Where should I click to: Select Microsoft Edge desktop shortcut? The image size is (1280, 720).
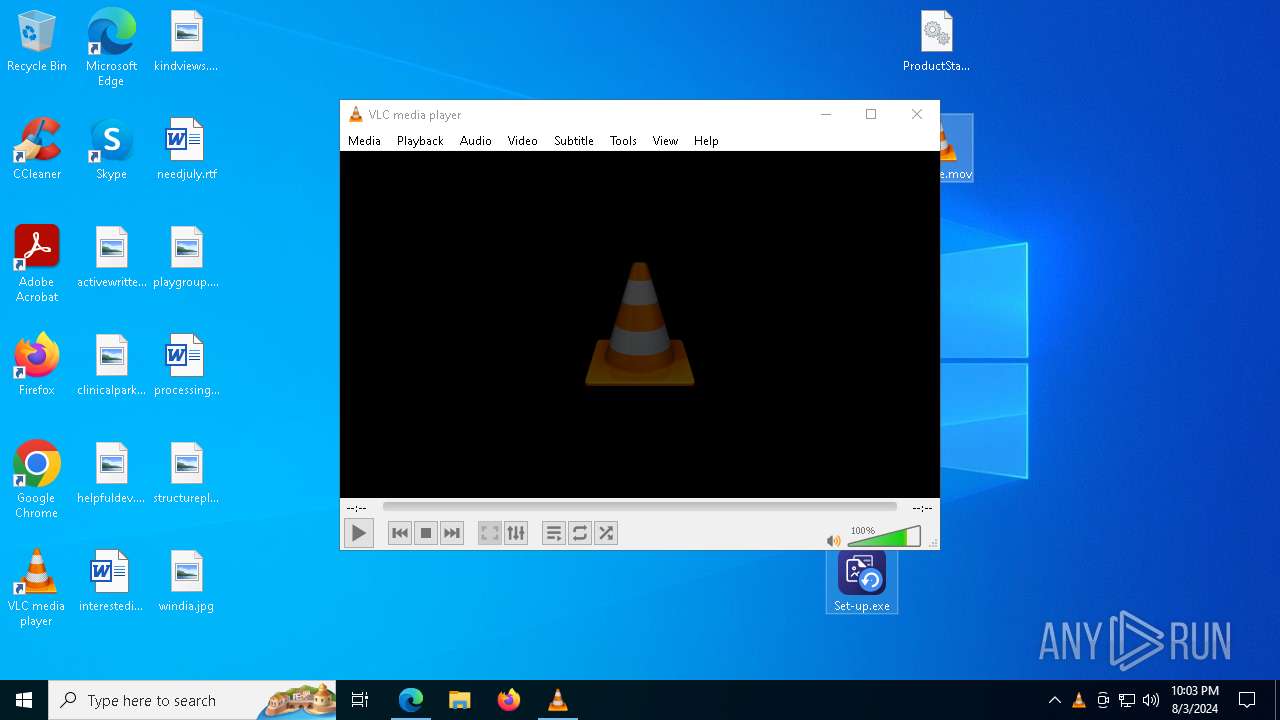point(111,48)
